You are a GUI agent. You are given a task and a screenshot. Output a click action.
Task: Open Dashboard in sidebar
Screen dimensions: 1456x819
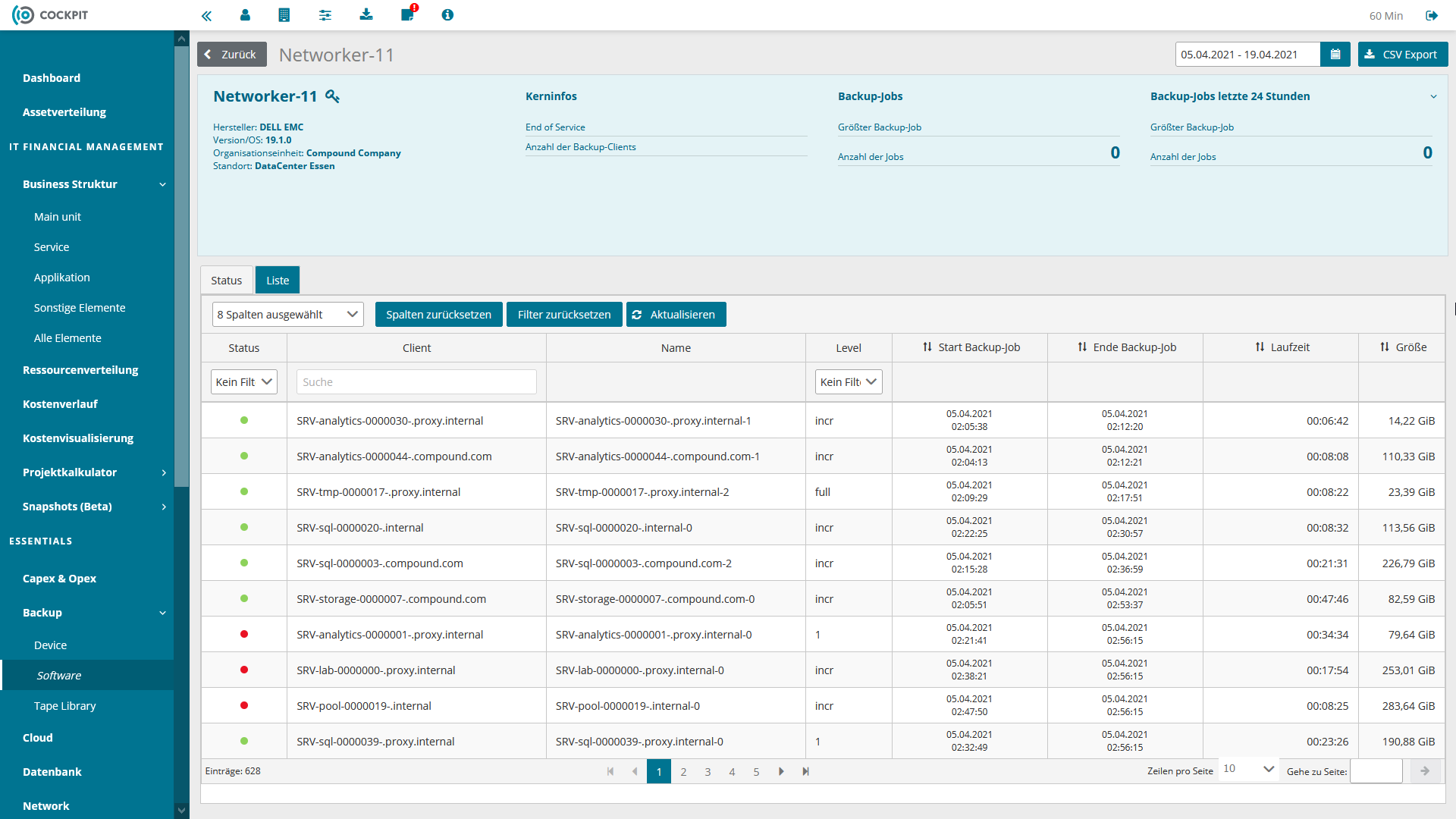[52, 78]
